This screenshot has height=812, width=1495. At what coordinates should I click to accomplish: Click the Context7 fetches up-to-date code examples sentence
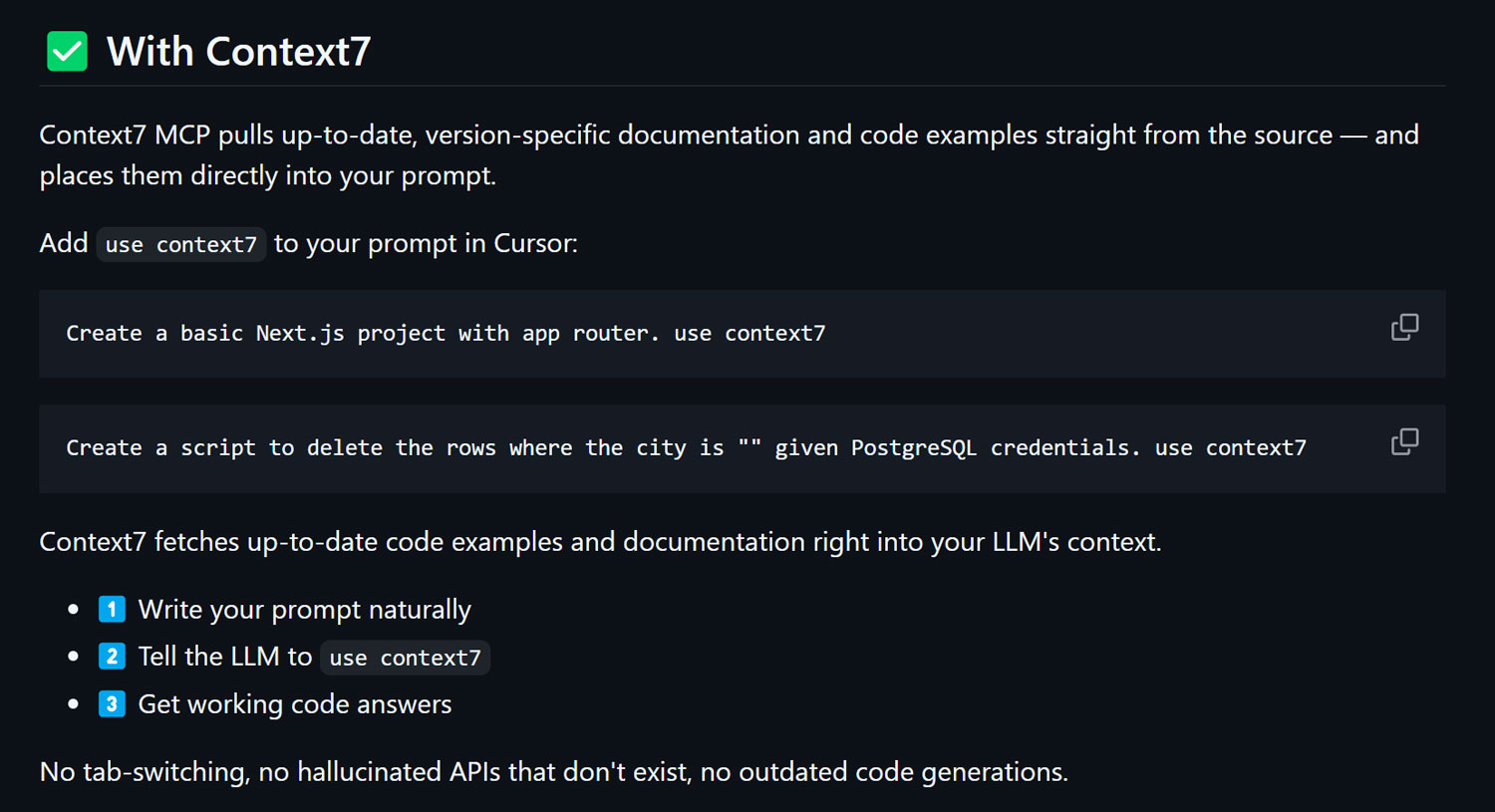[600, 542]
